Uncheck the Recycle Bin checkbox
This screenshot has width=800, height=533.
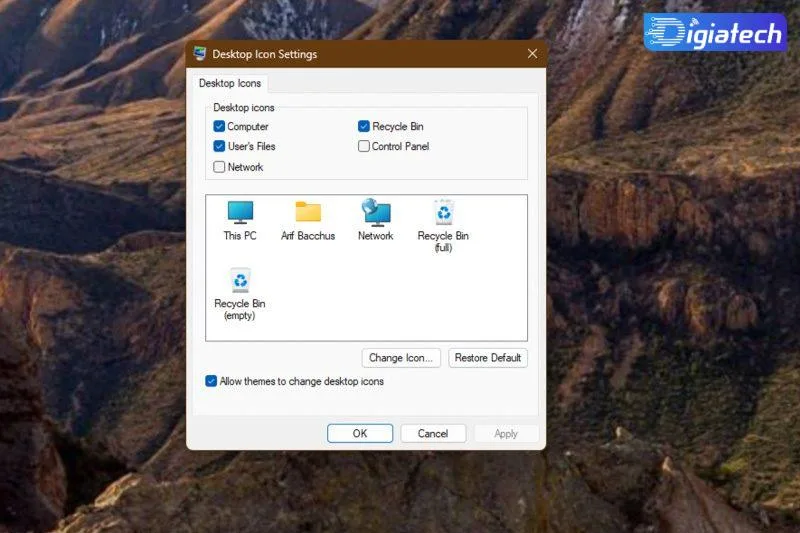pyautogui.click(x=364, y=126)
